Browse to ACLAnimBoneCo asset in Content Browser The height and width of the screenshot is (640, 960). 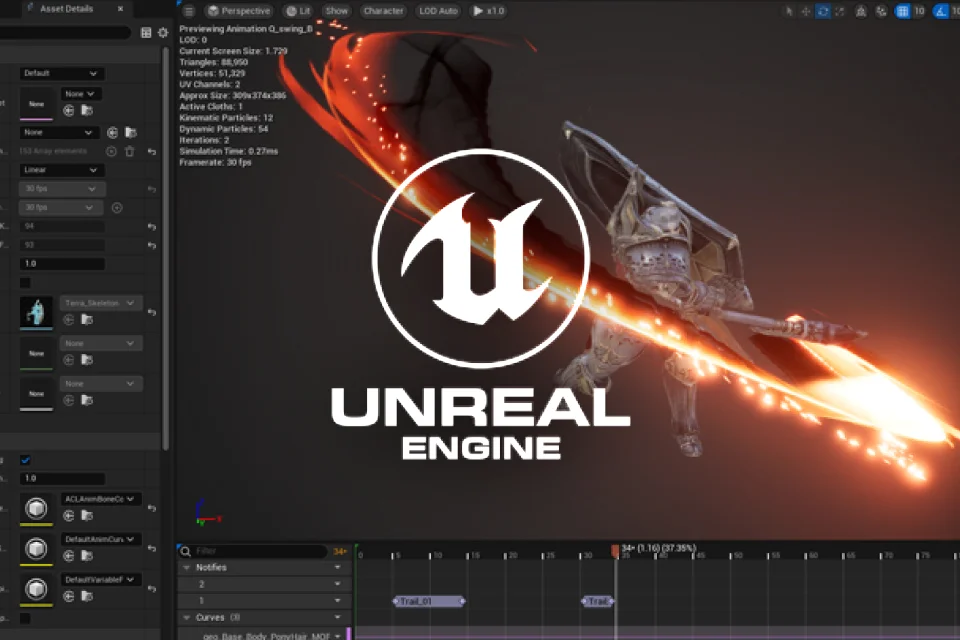87,516
